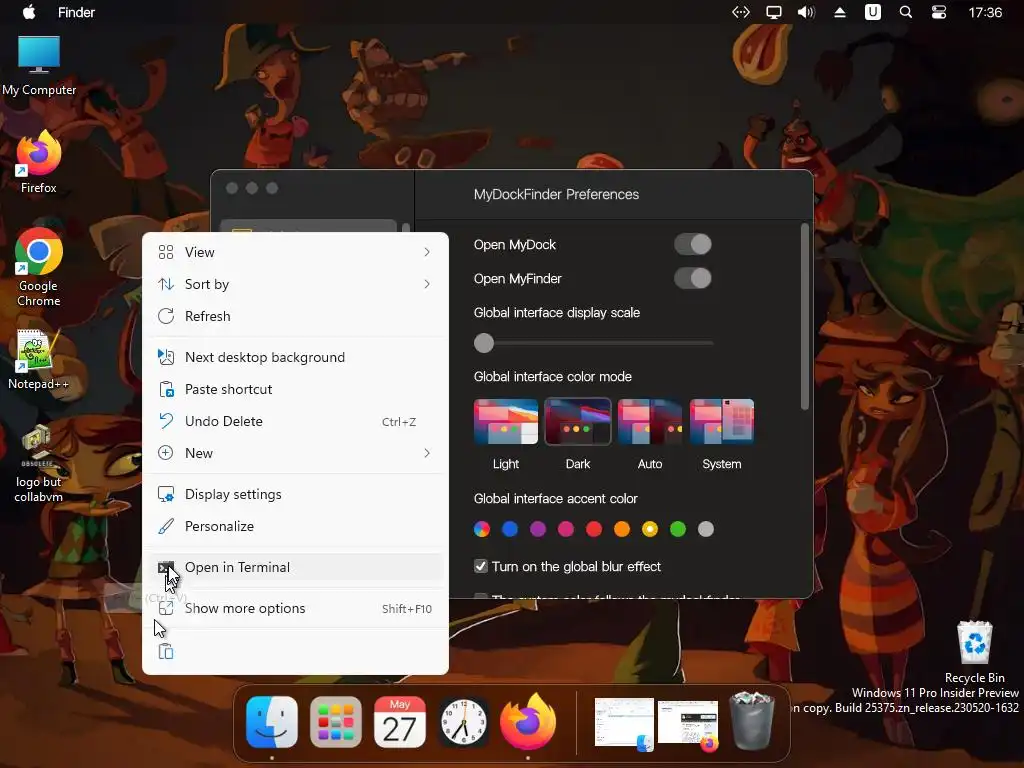Open the Calendar dock icon showing May 27

click(x=400, y=722)
